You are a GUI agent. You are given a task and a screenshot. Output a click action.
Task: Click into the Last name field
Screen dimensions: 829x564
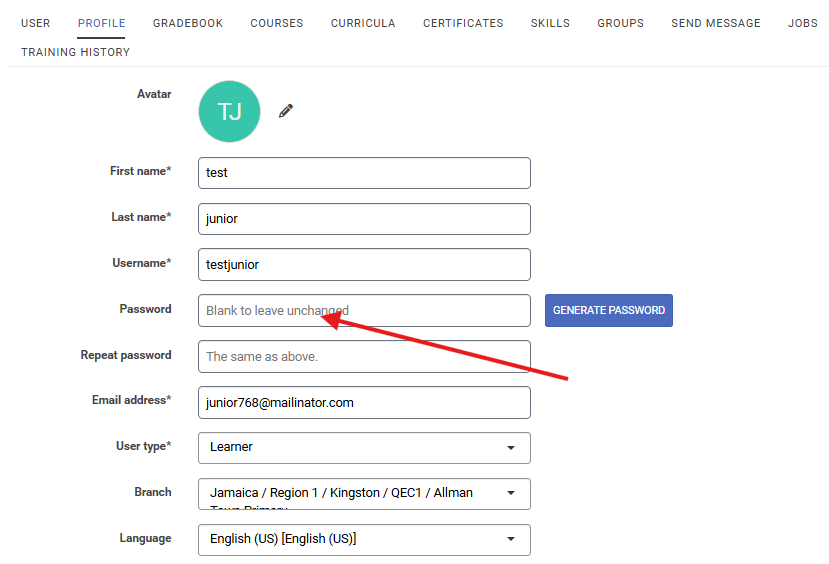click(364, 219)
